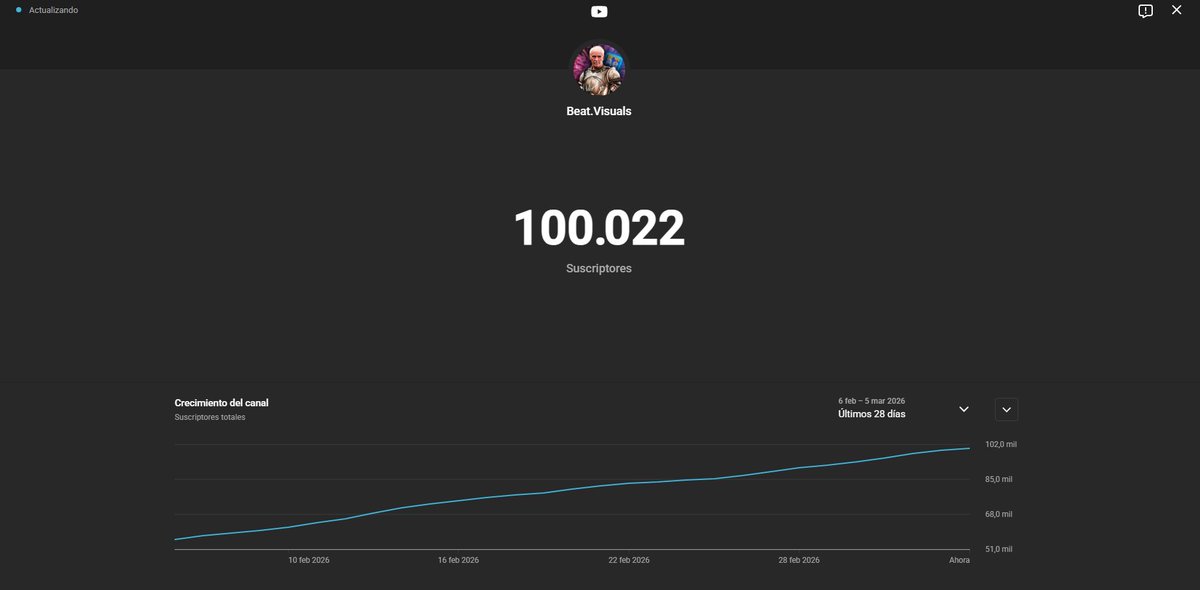Click the 102,0 mil axis value

(1000, 444)
